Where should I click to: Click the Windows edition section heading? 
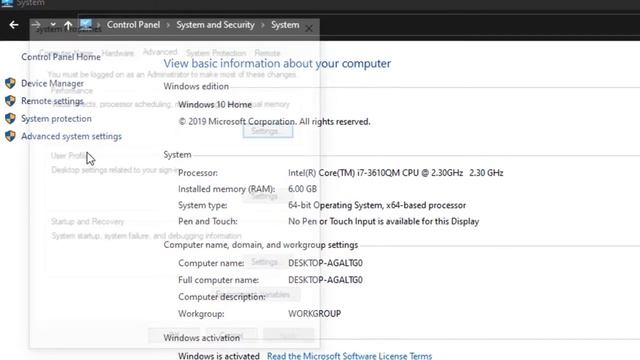coord(196,87)
